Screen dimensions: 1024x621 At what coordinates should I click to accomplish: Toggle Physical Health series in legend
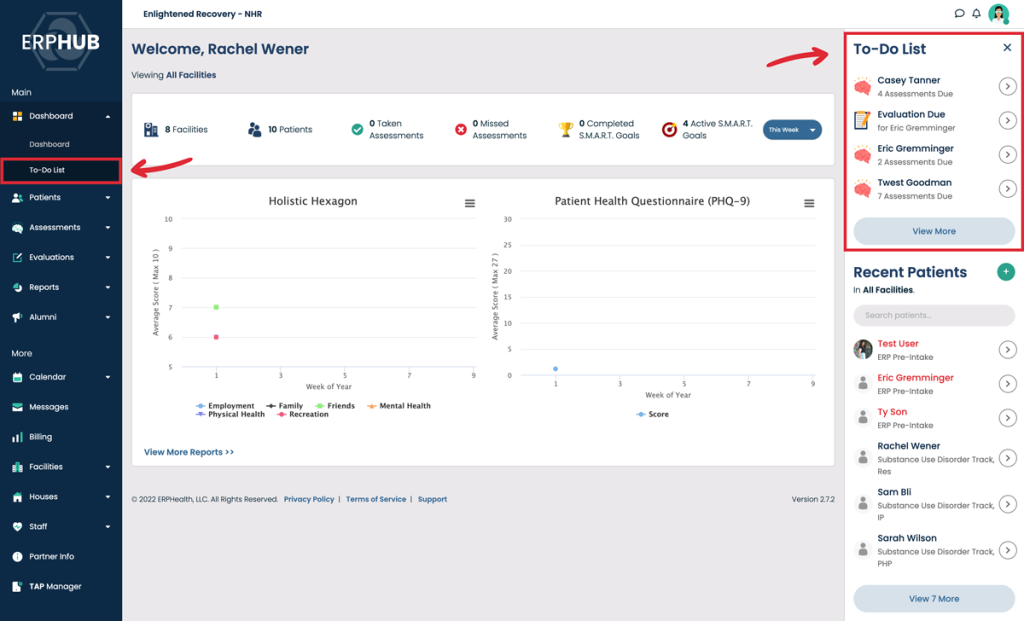click(x=230, y=414)
